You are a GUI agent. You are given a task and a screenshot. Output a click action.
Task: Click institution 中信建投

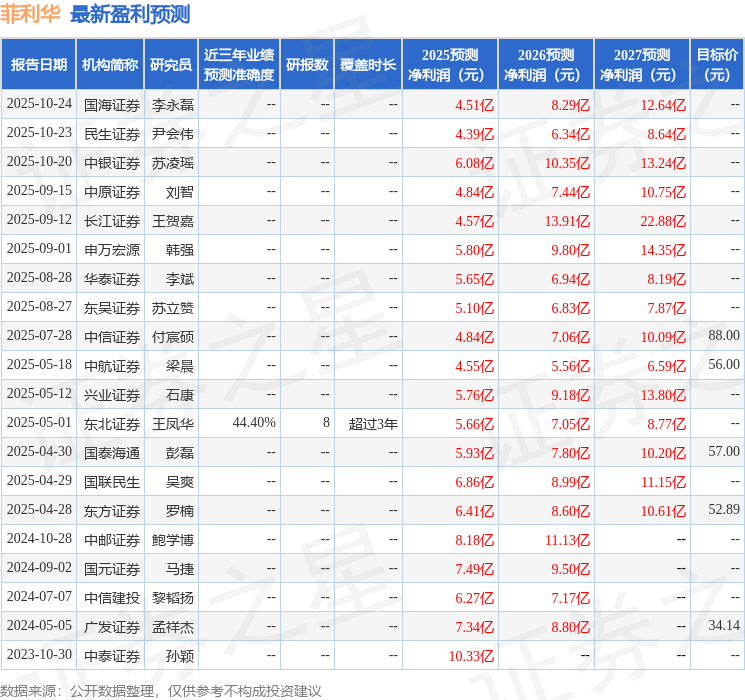coord(112,597)
